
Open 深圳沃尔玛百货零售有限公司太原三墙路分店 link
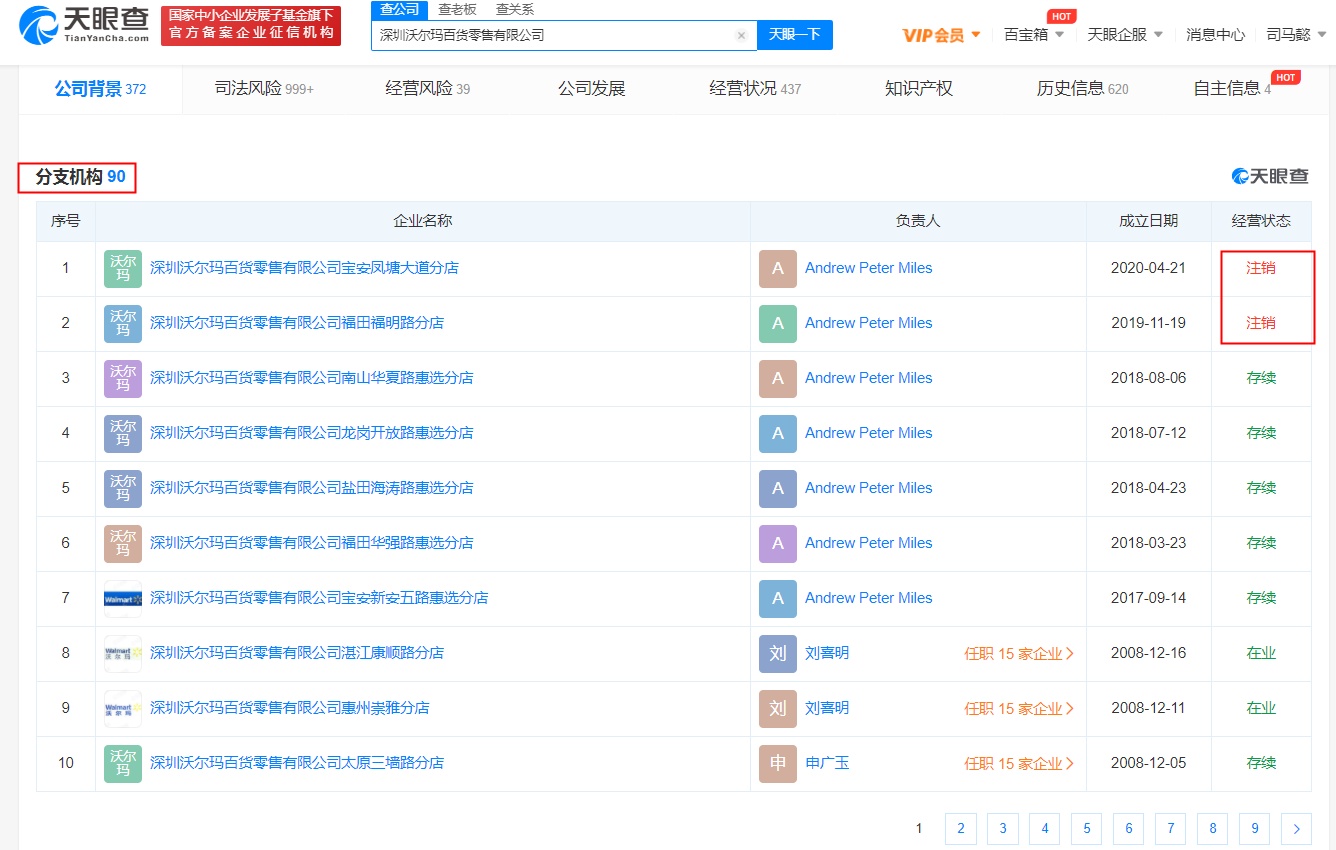click(x=297, y=763)
